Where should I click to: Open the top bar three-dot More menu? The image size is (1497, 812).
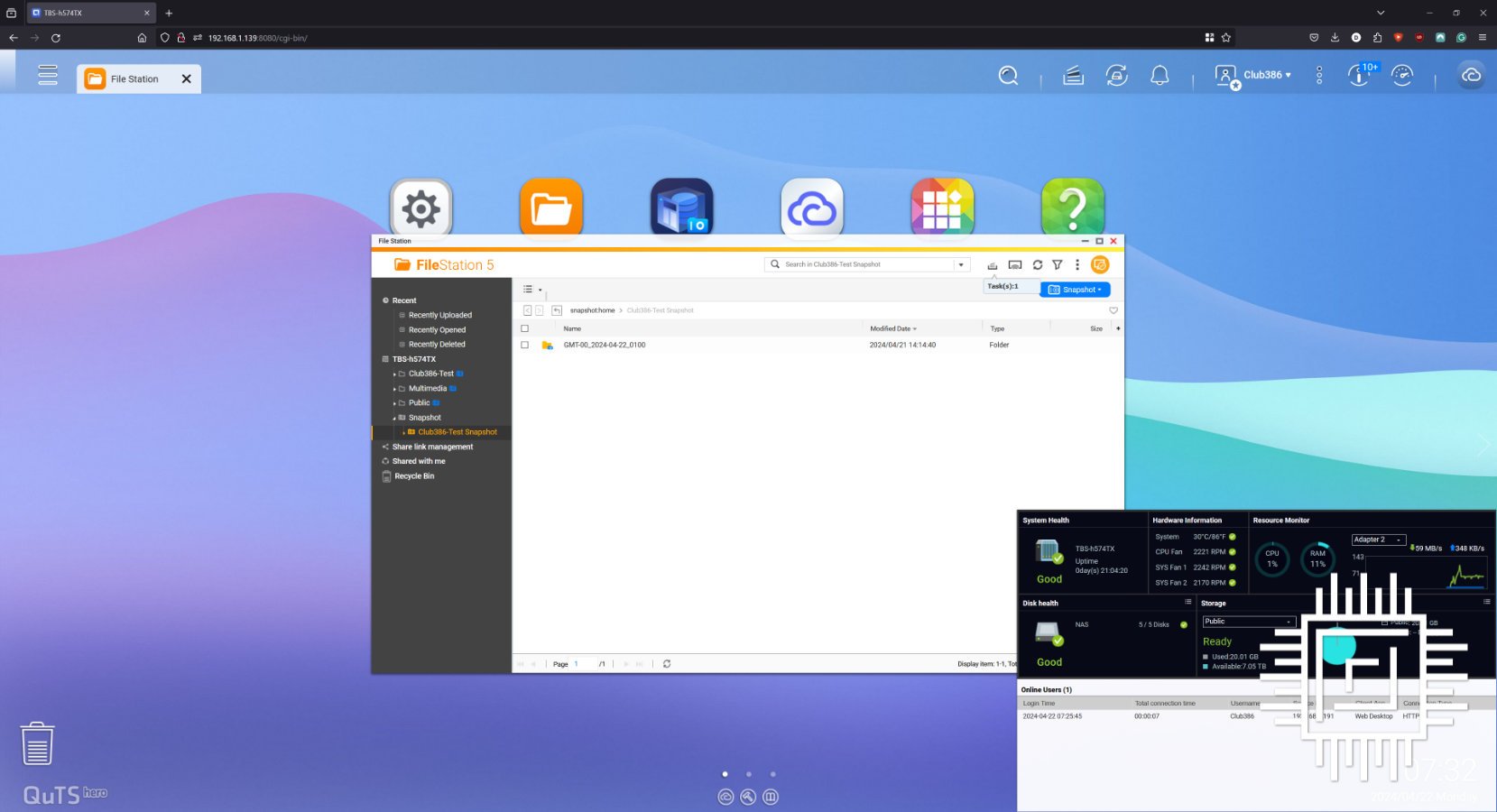pos(1319,76)
